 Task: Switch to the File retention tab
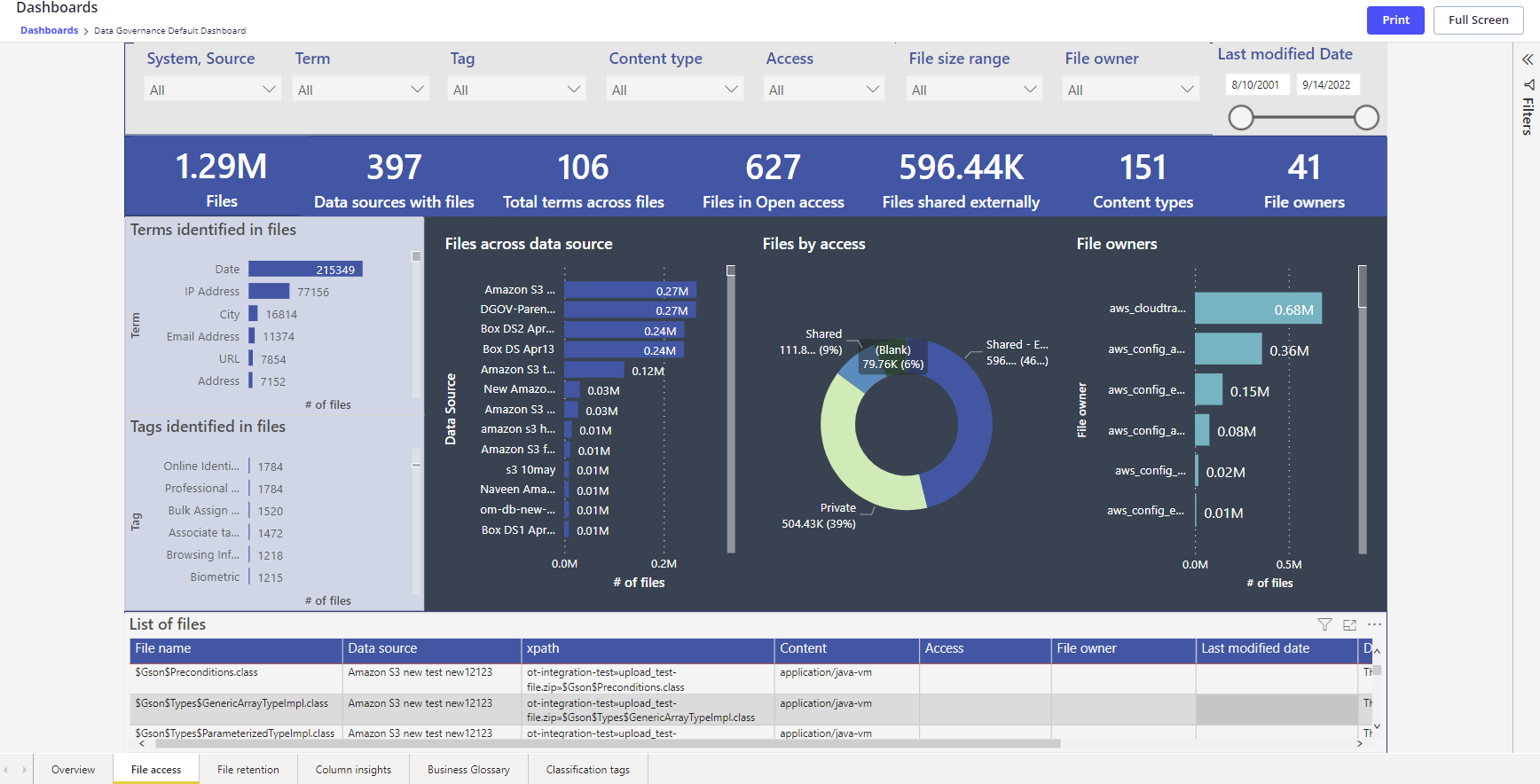point(248,770)
